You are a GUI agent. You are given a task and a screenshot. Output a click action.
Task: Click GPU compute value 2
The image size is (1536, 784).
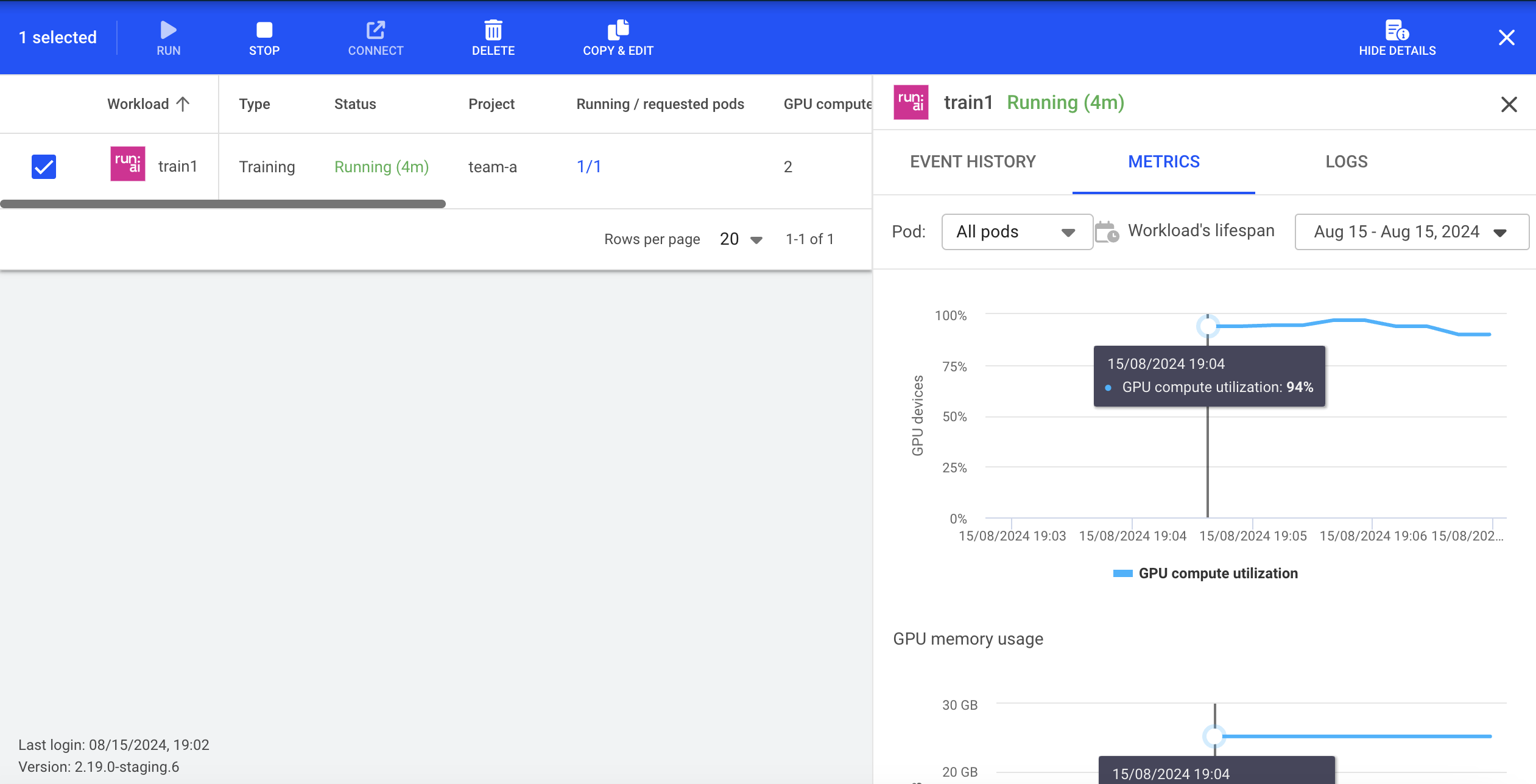[x=787, y=167]
